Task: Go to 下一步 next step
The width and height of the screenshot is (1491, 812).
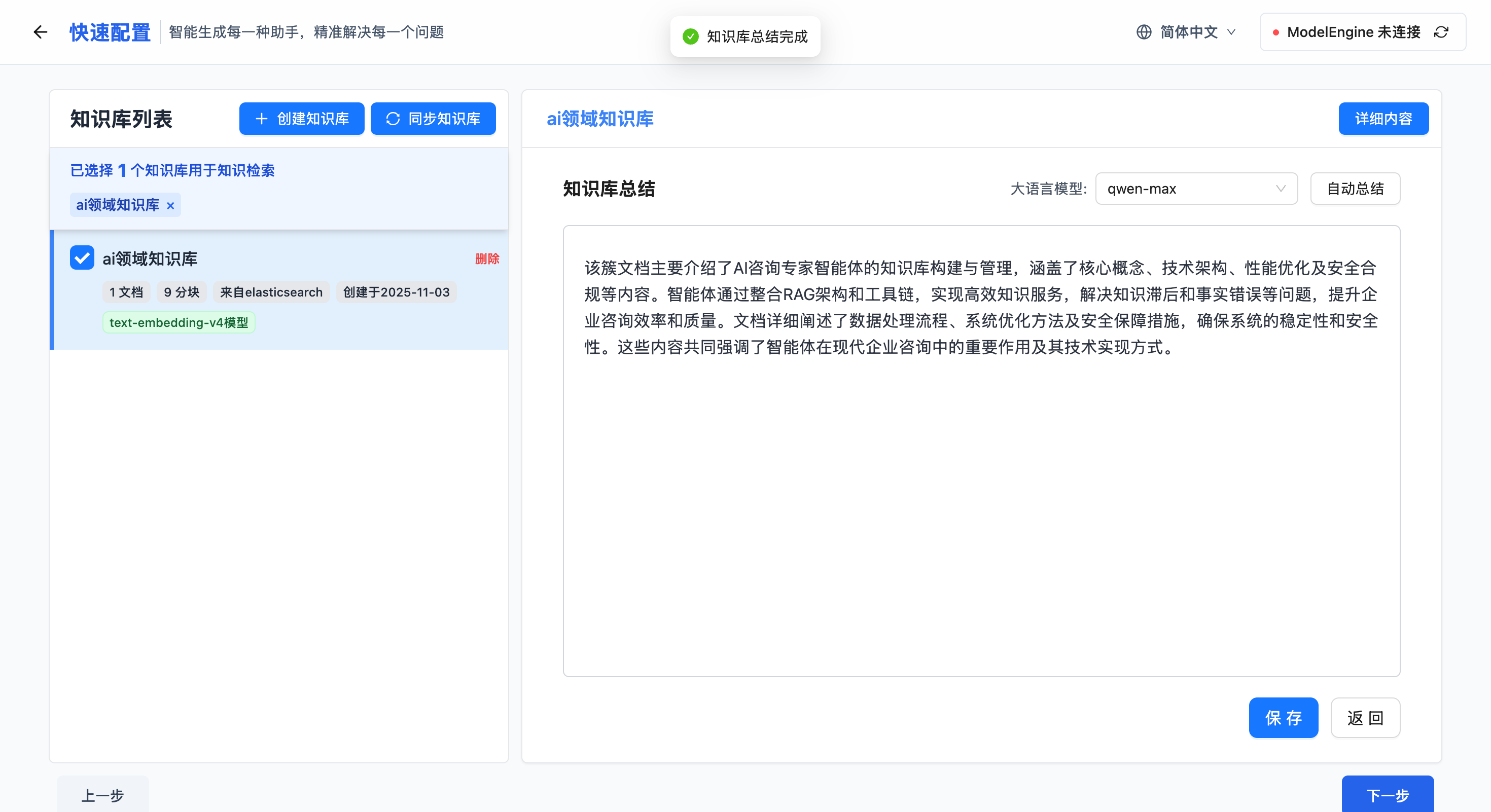Action: 1387,795
